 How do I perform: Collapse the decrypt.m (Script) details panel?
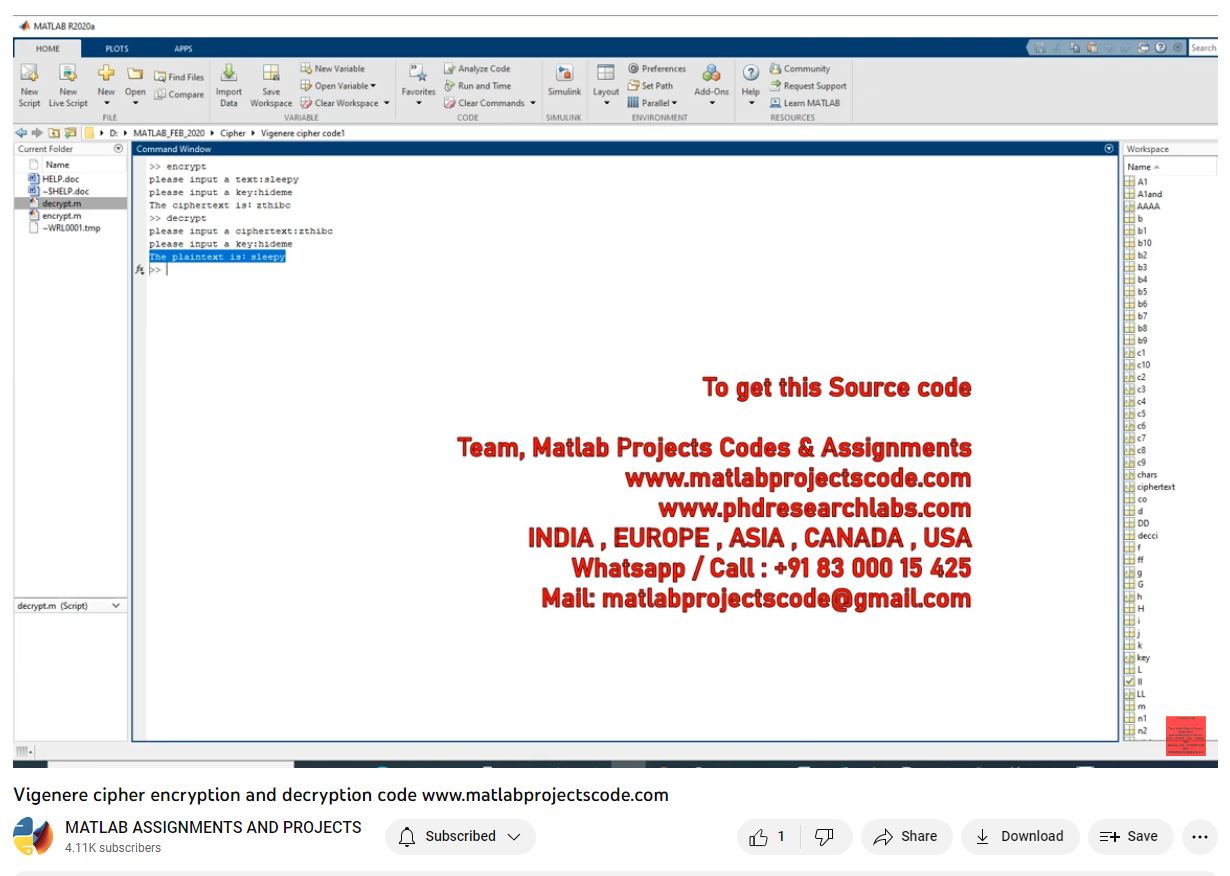click(x=116, y=606)
